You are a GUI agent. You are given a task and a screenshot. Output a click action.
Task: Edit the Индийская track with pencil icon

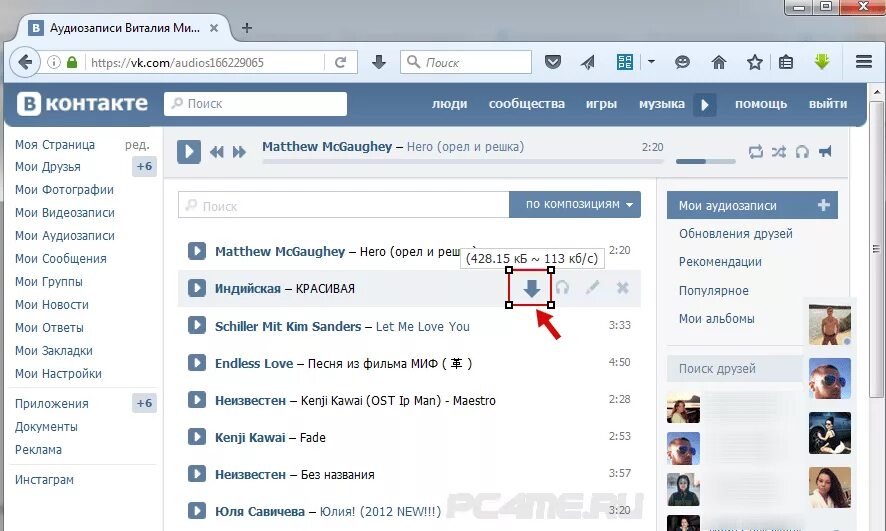592,288
